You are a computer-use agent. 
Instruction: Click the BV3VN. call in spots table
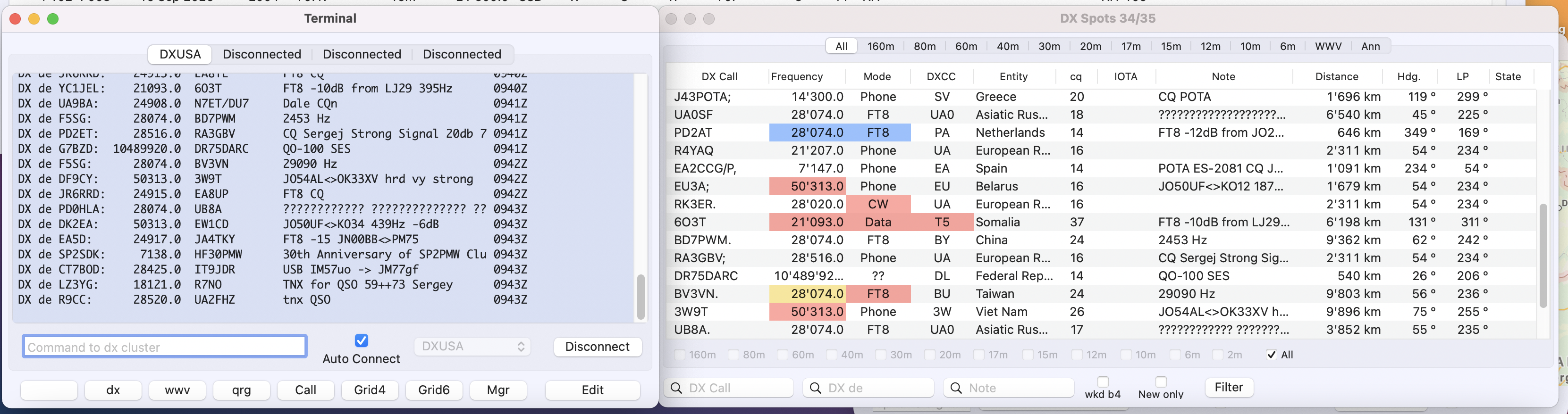point(696,294)
